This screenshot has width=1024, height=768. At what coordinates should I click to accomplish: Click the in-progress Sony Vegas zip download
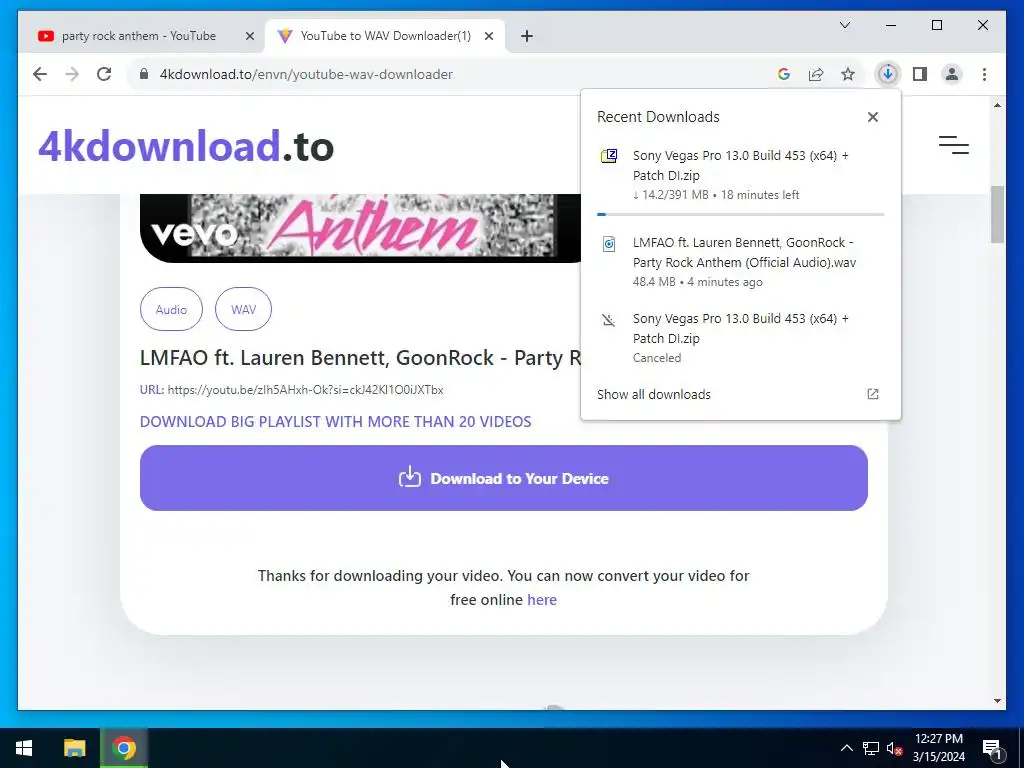pos(741,174)
